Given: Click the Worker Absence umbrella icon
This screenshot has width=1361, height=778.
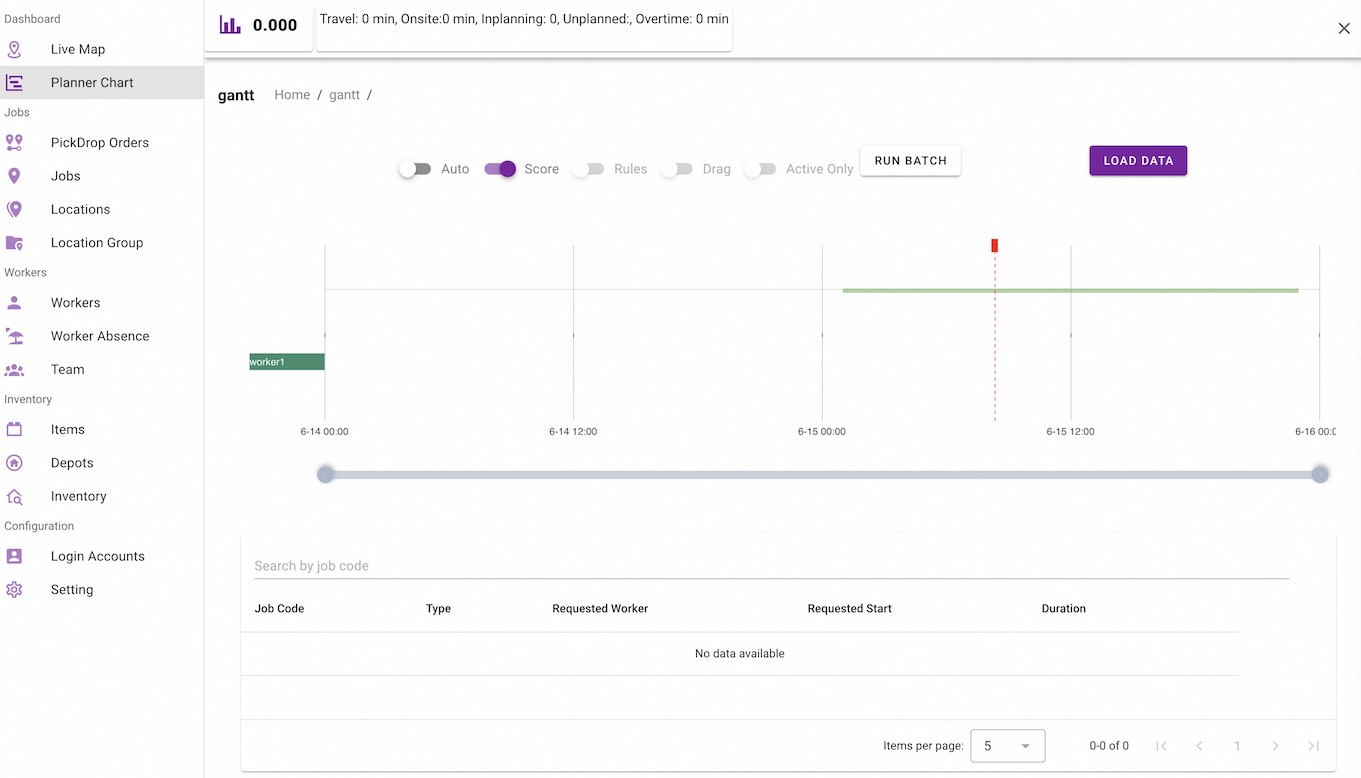Looking at the screenshot, I should point(14,336).
